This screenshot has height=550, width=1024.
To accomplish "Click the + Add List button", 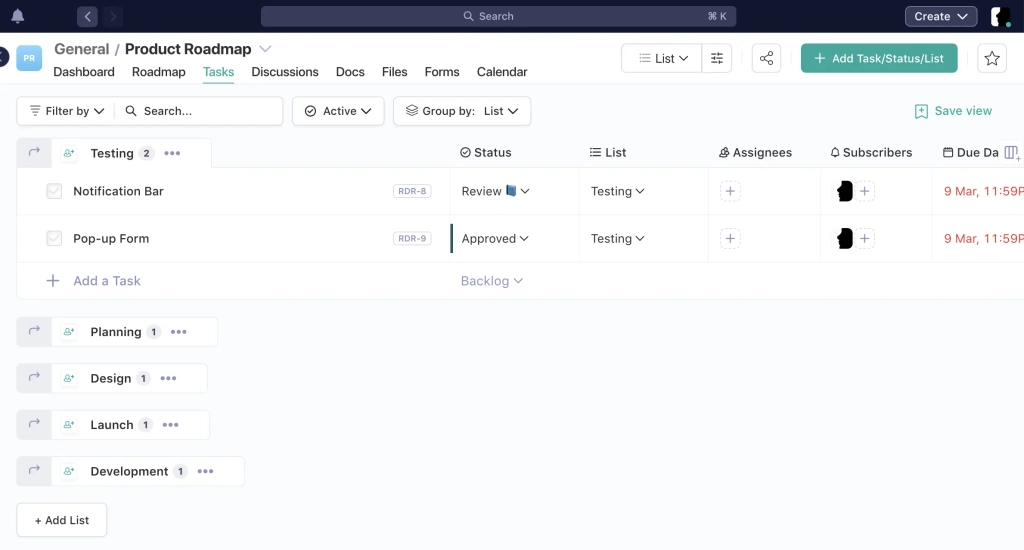I will pyautogui.click(x=62, y=520).
